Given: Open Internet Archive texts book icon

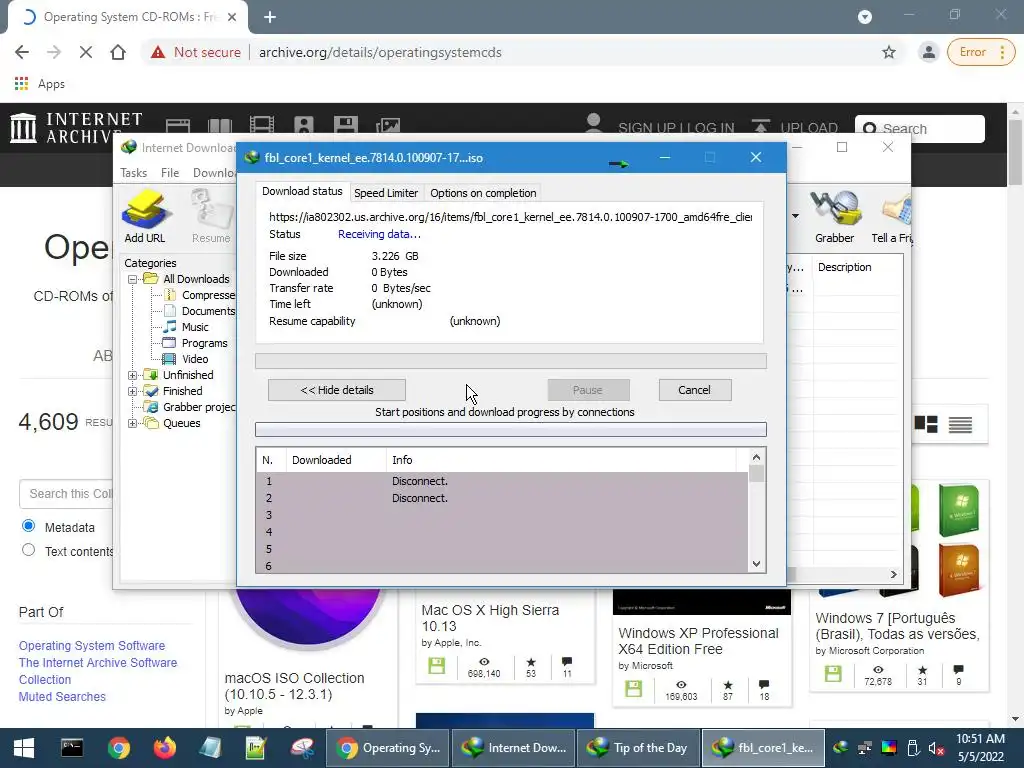Looking at the screenshot, I should coord(220,125).
